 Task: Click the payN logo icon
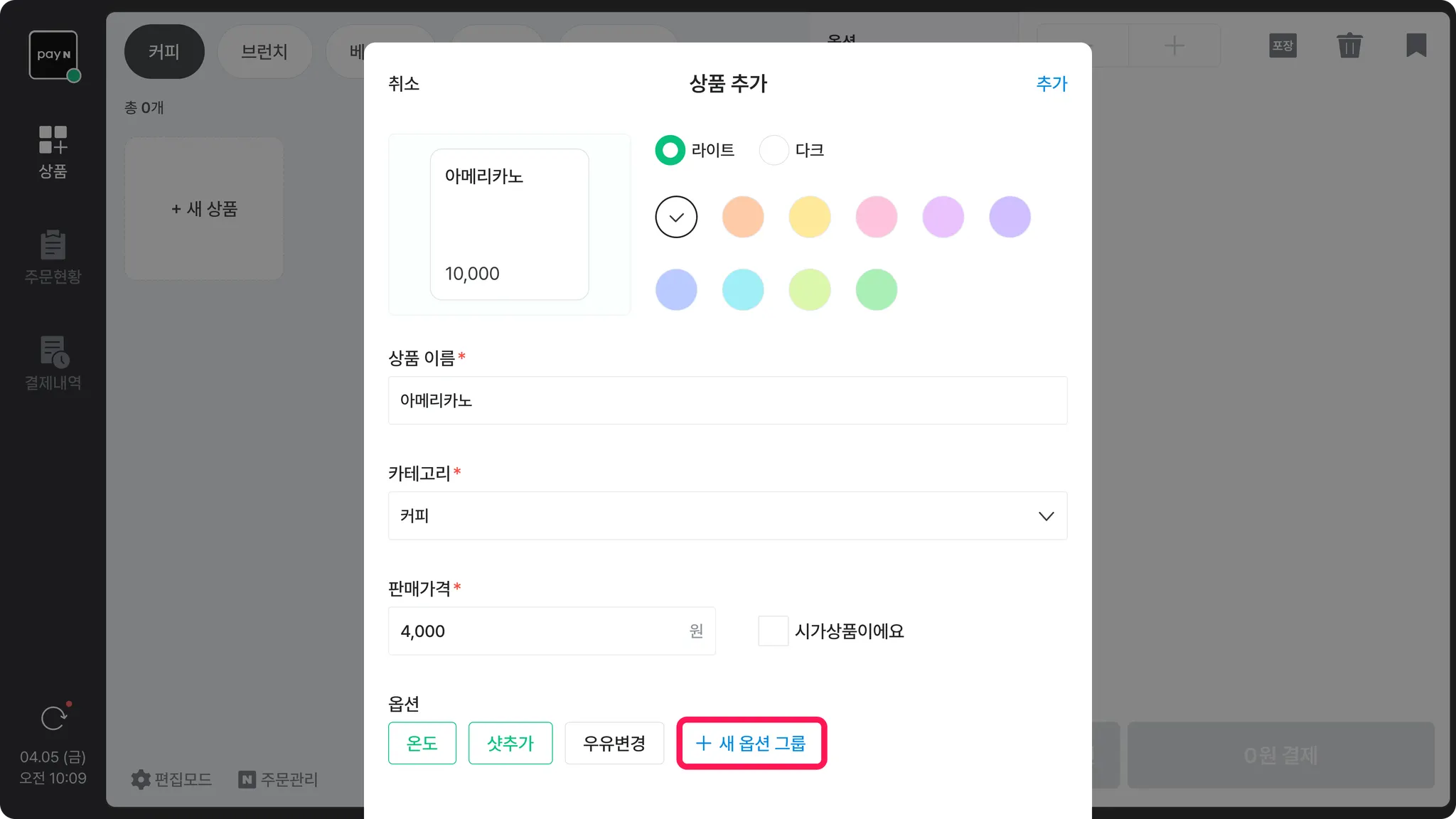point(53,55)
